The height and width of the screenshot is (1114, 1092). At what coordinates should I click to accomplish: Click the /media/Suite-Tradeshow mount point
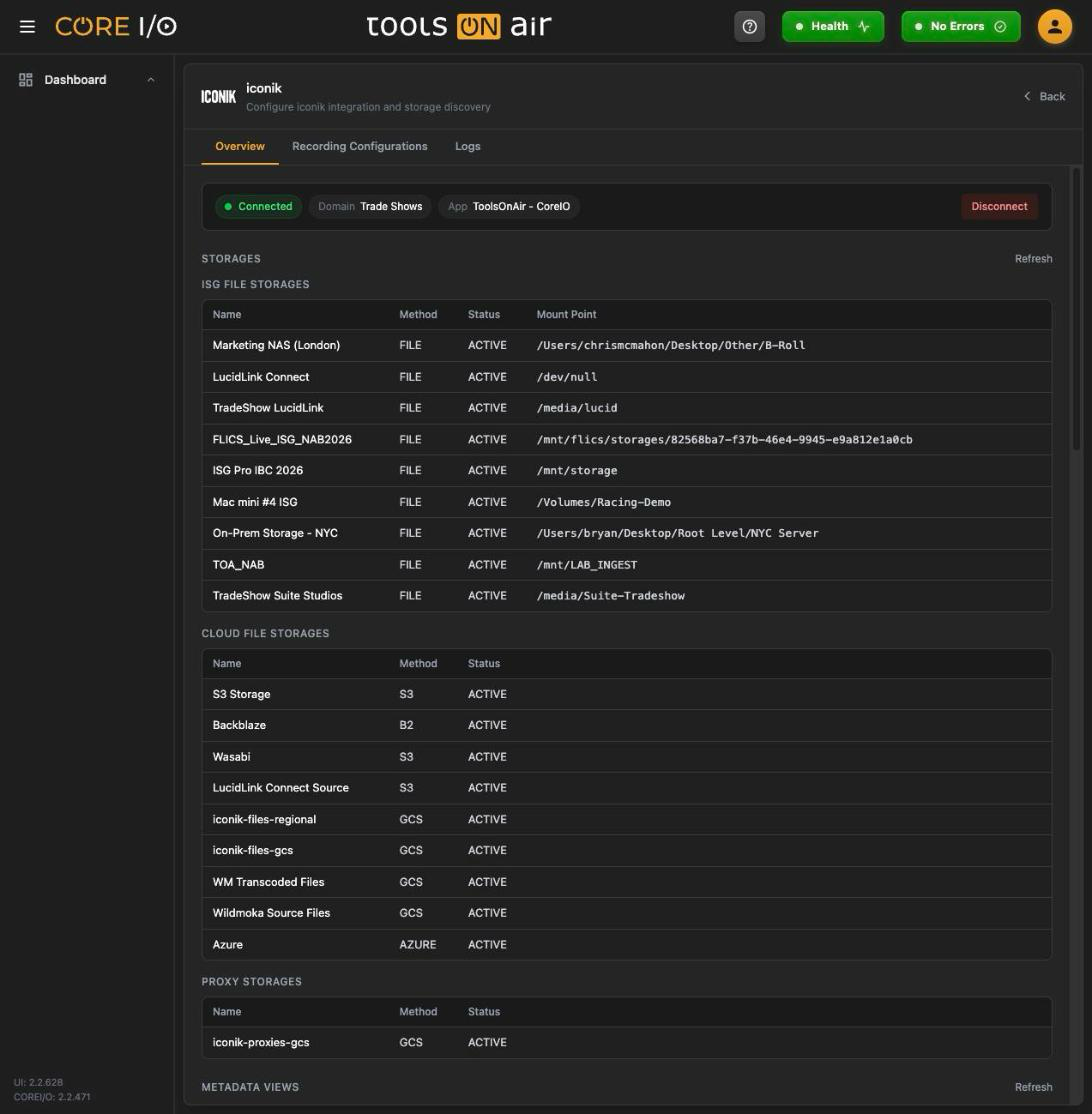coord(611,595)
